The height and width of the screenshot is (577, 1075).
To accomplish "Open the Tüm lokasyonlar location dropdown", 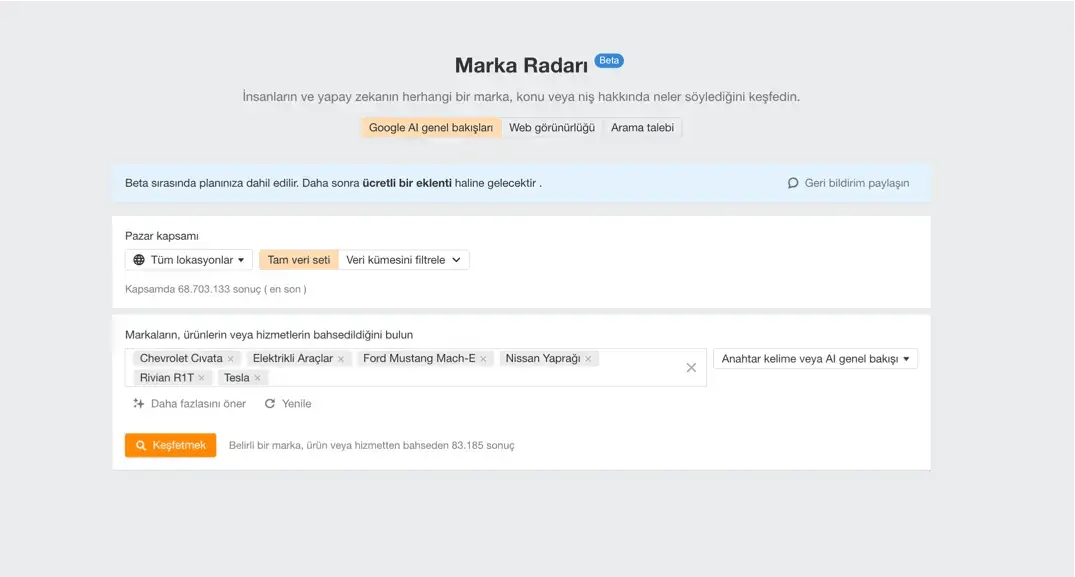I will 188,259.
